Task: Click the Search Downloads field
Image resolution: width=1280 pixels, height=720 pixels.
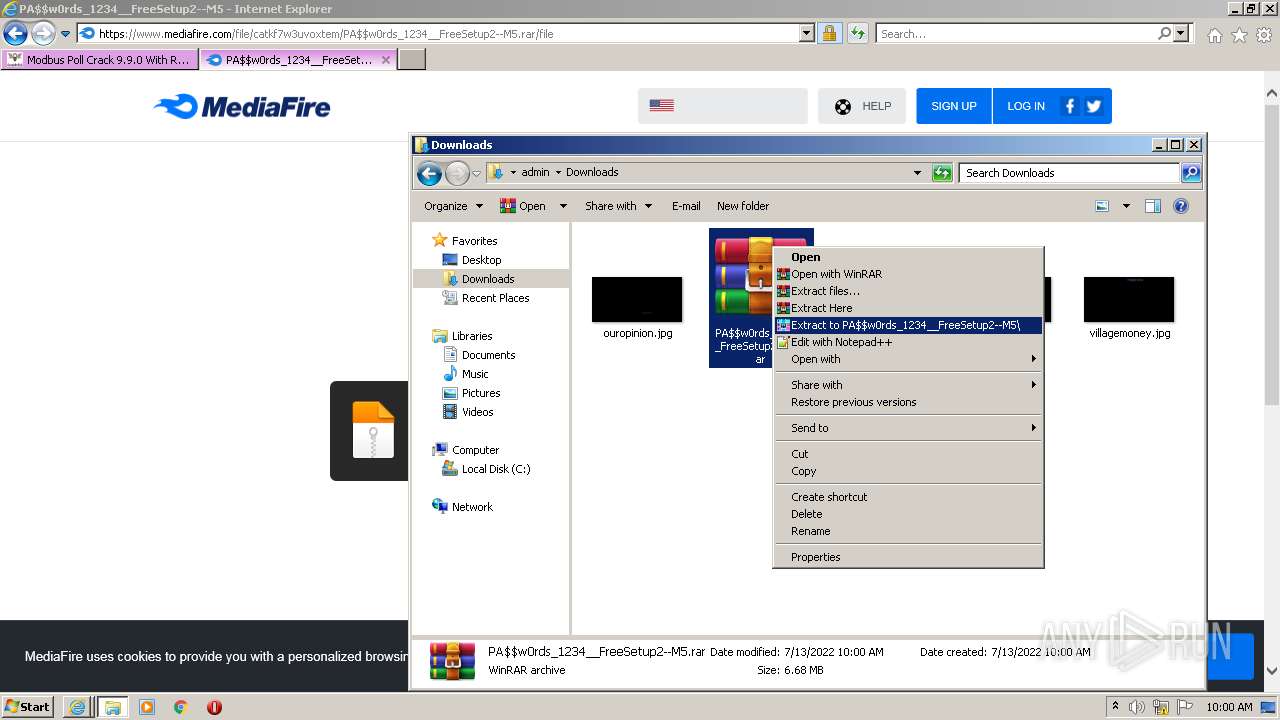Action: (x=1068, y=173)
